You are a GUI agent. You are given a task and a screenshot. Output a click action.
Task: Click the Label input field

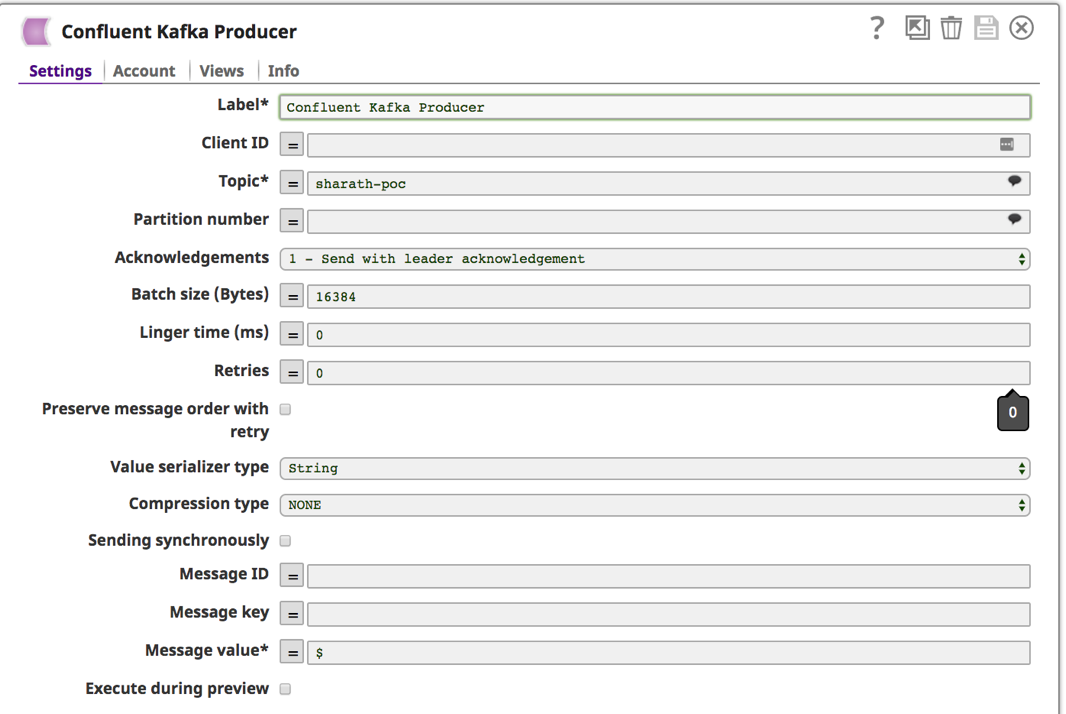pyautogui.click(x=655, y=107)
